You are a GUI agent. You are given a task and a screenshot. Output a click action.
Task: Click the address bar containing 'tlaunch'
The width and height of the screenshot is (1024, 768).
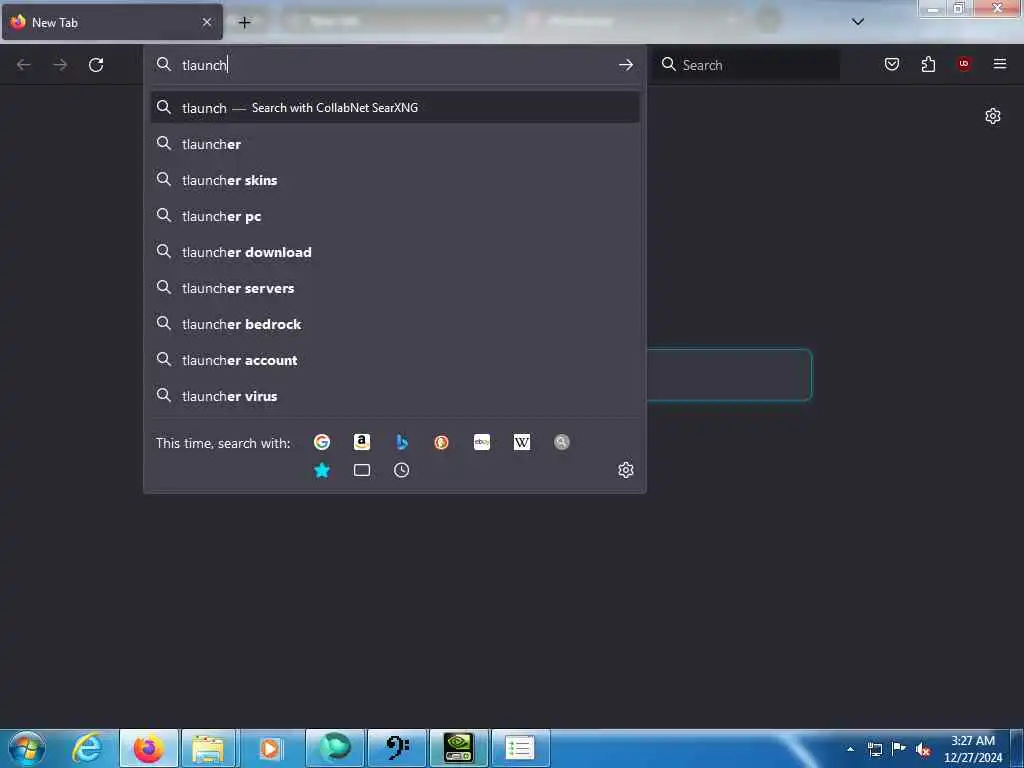point(394,65)
